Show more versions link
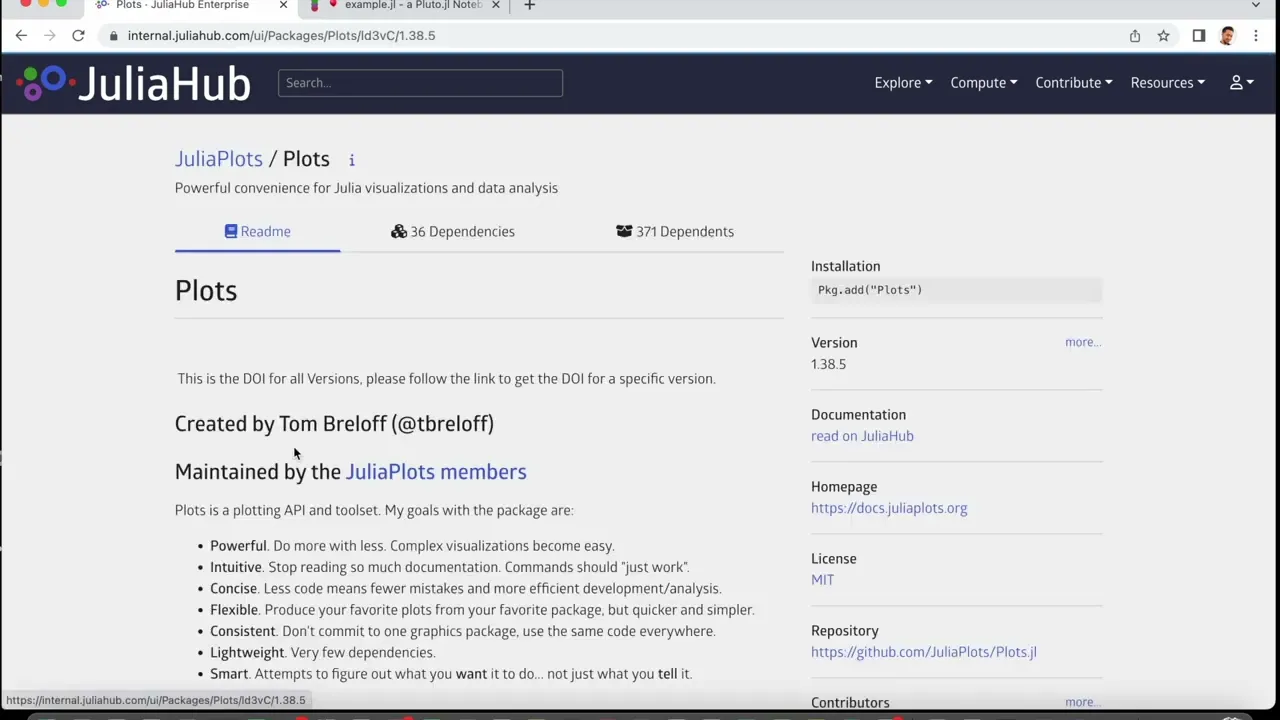 (x=1083, y=342)
